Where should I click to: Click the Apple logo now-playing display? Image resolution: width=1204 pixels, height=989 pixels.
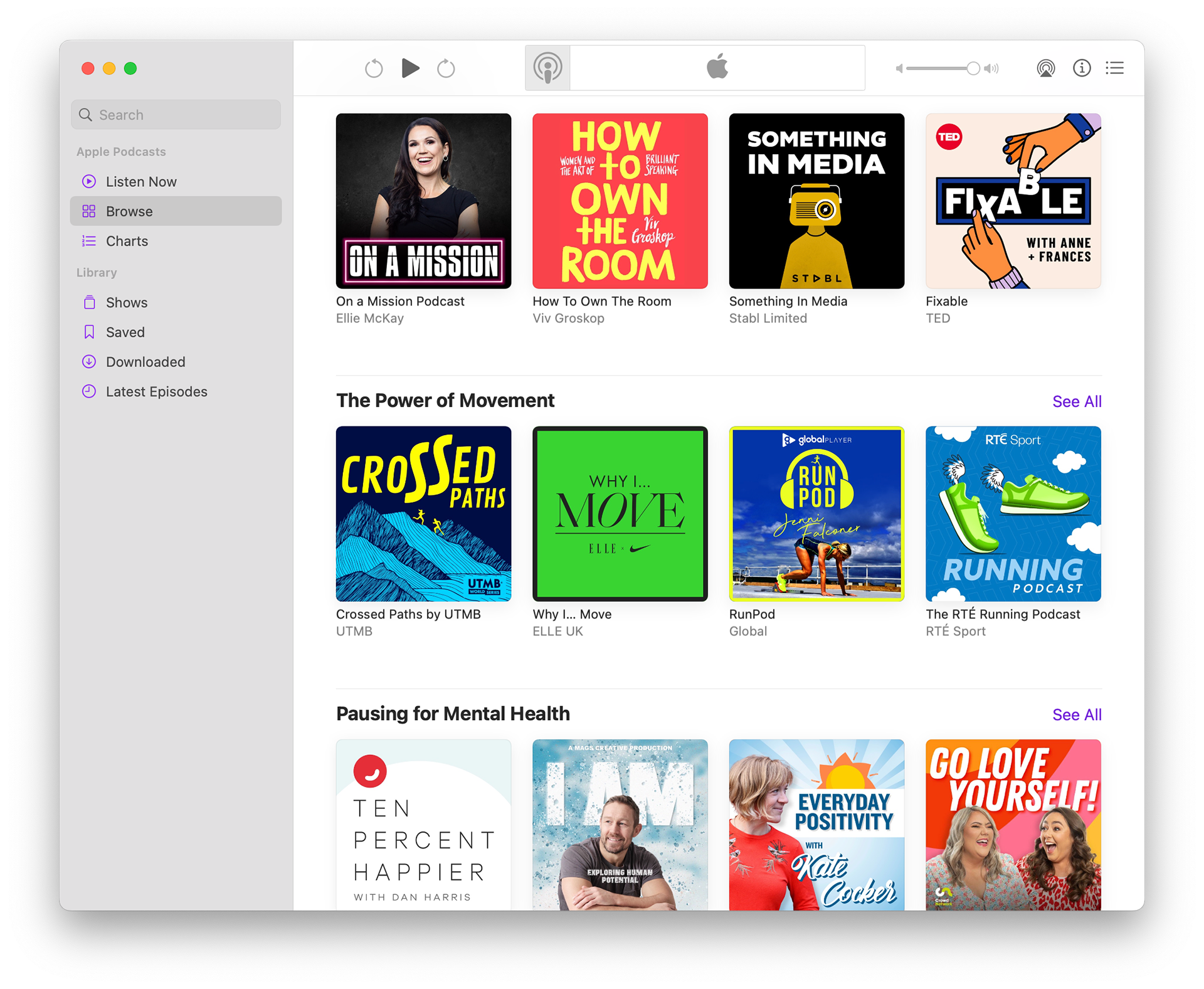click(x=717, y=68)
